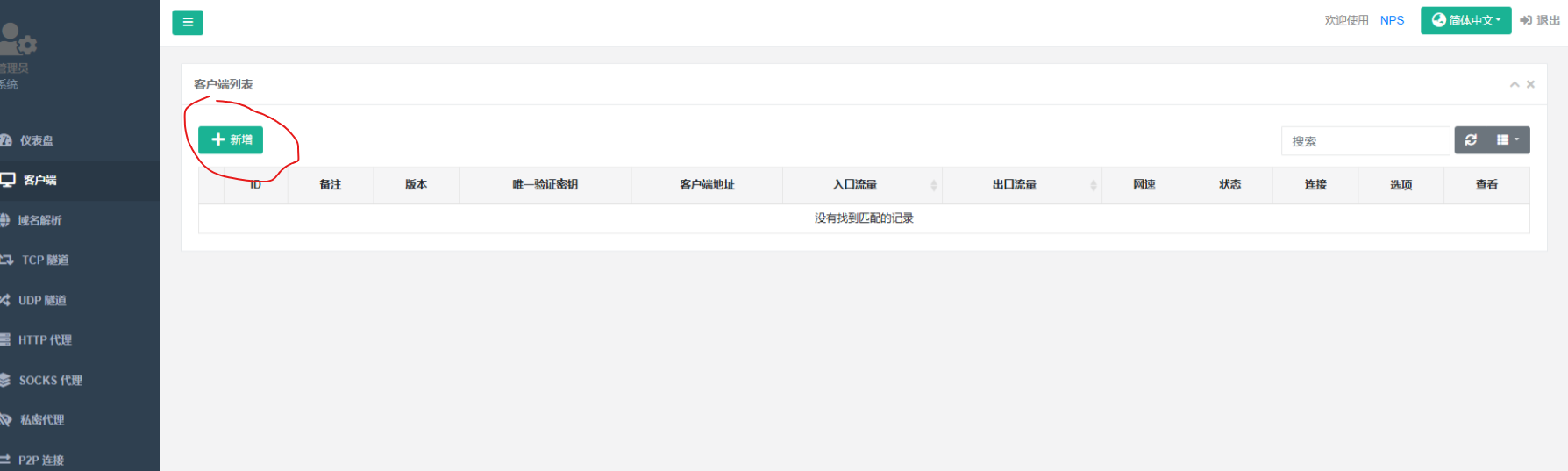Open the columns visibility dropdown
This screenshot has width=1568, height=471.
pos(1507,140)
